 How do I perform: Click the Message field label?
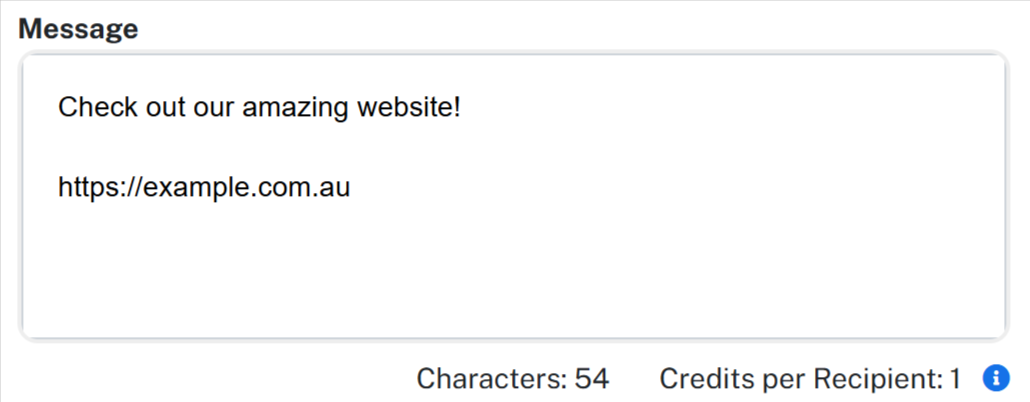pos(78,29)
